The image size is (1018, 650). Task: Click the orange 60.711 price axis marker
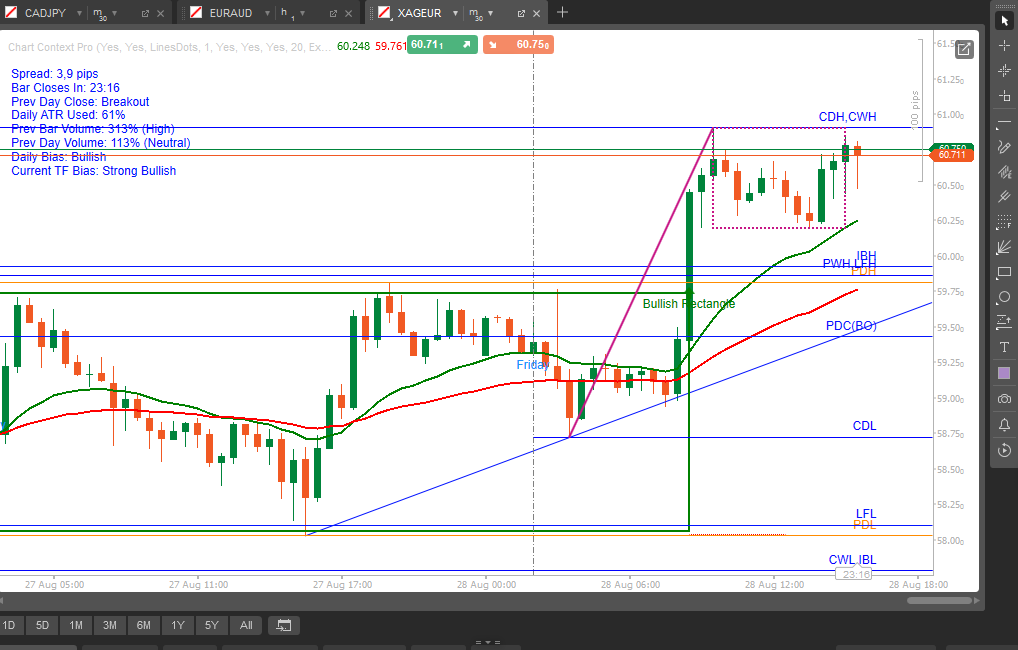point(951,155)
